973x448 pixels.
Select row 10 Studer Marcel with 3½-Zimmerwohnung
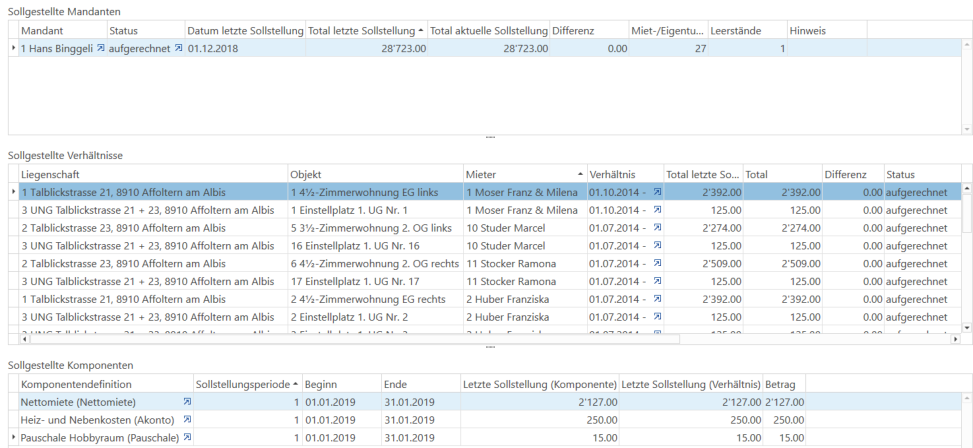point(490,228)
